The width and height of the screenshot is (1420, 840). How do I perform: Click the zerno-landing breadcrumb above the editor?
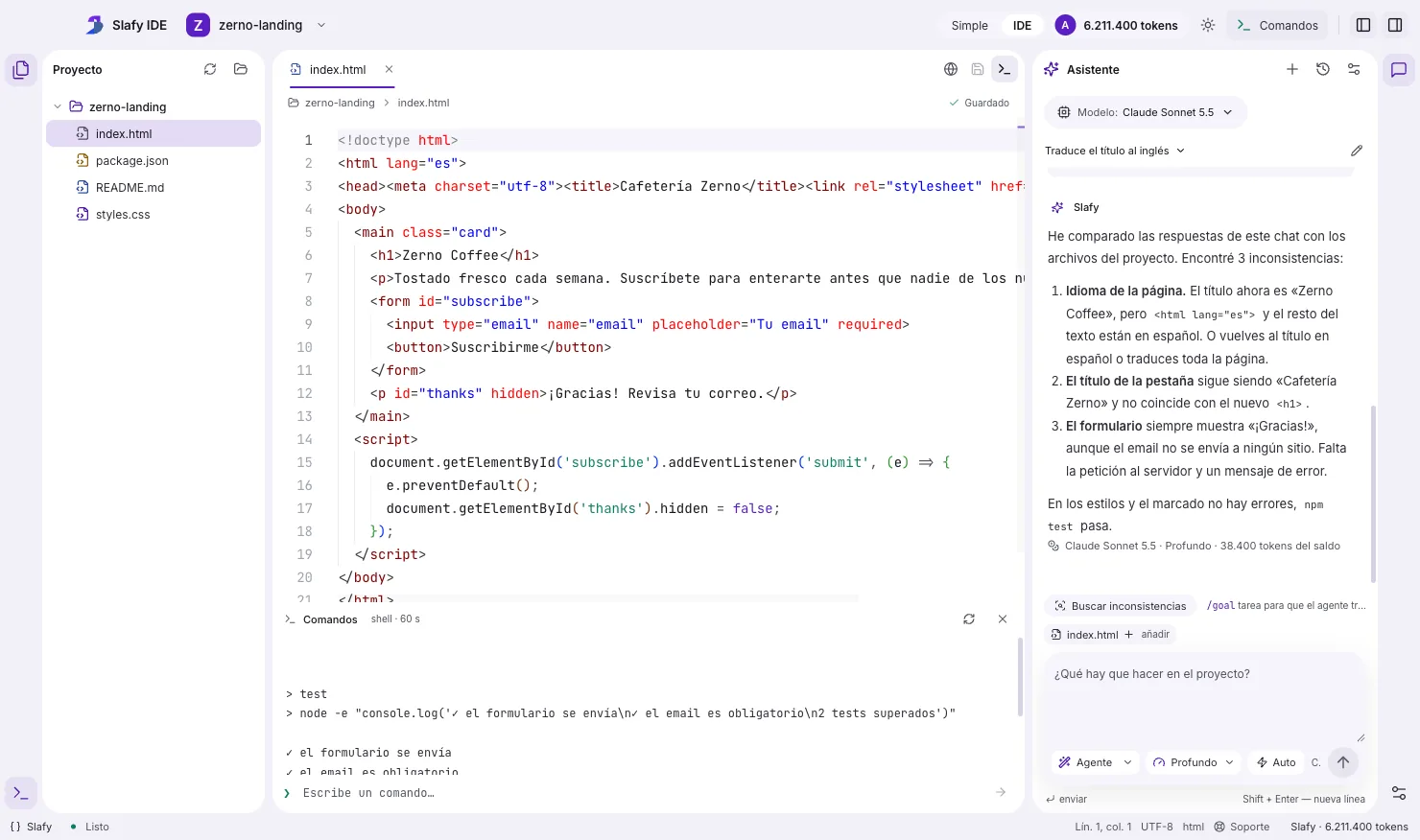(x=340, y=103)
